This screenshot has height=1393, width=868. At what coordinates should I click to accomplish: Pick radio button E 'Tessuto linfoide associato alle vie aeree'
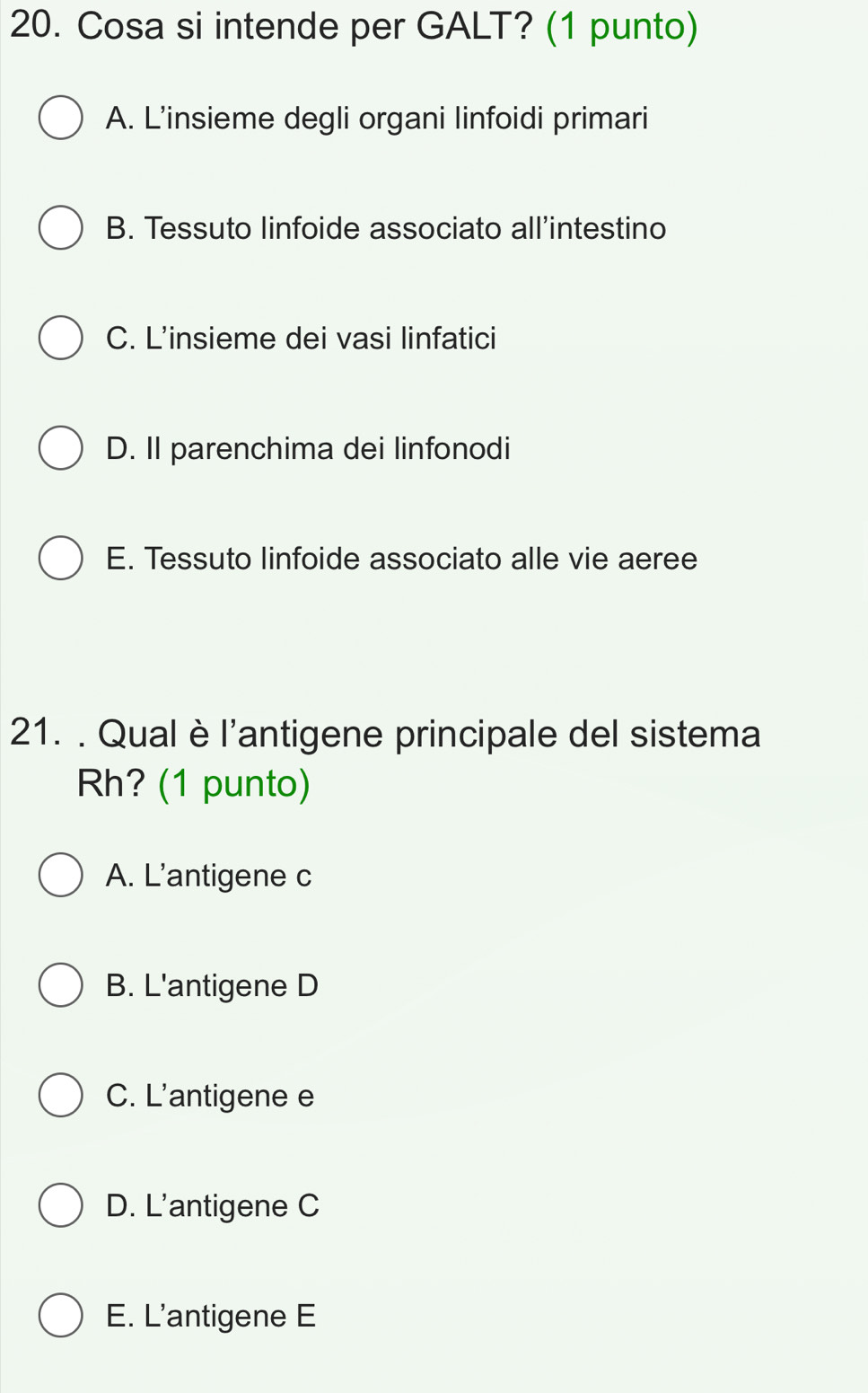(x=60, y=559)
